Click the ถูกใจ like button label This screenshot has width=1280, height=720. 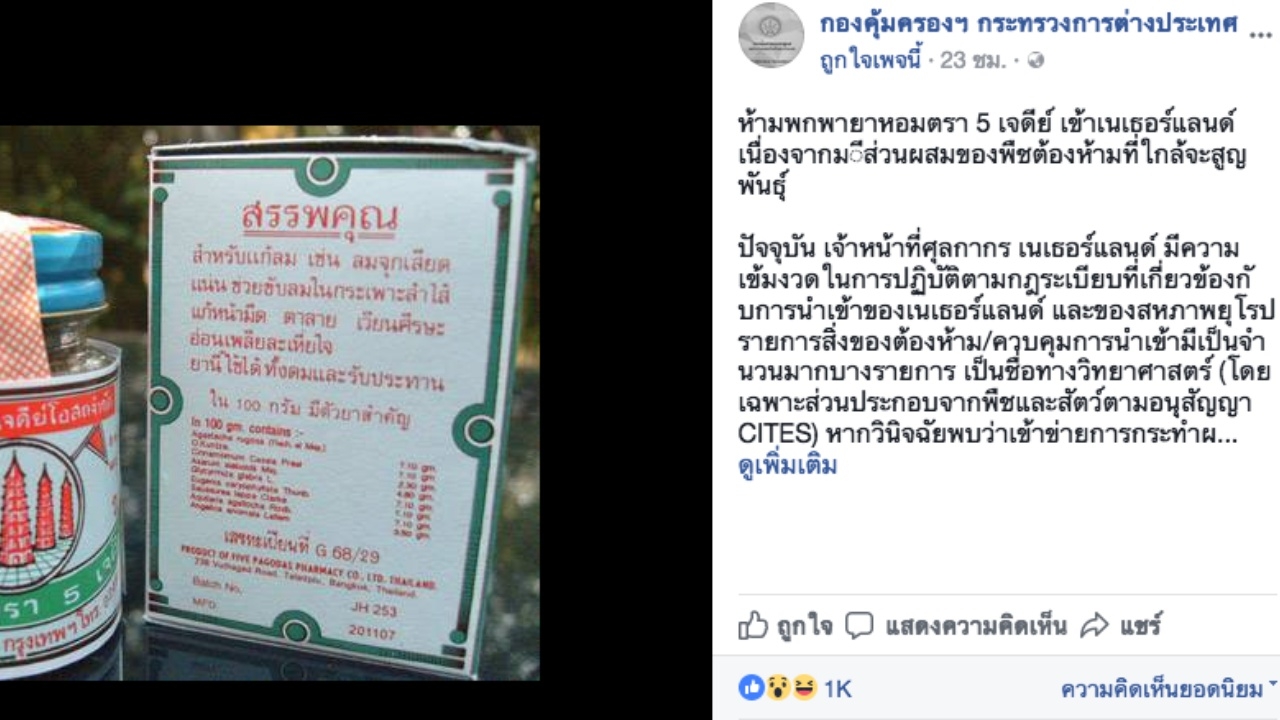click(804, 627)
